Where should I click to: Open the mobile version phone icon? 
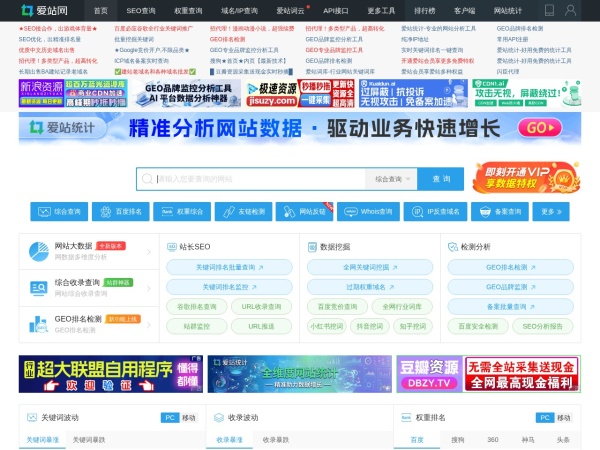(x=549, y=10)
